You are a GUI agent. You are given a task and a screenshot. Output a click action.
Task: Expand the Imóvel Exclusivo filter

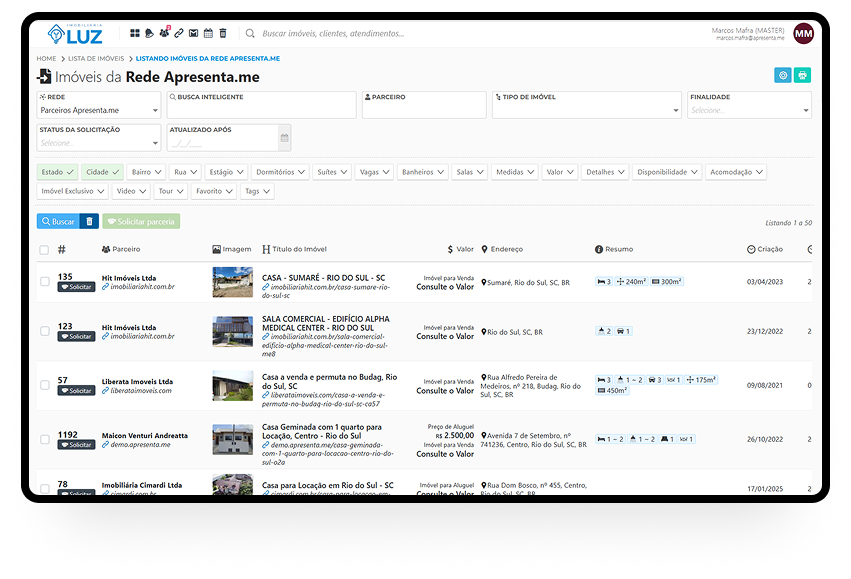click(x=72, y=191)
